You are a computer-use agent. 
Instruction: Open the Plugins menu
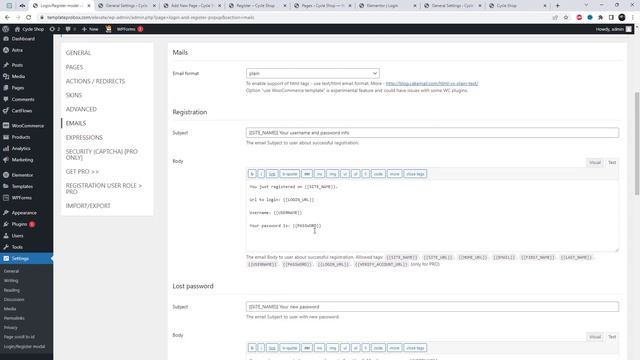19,224
